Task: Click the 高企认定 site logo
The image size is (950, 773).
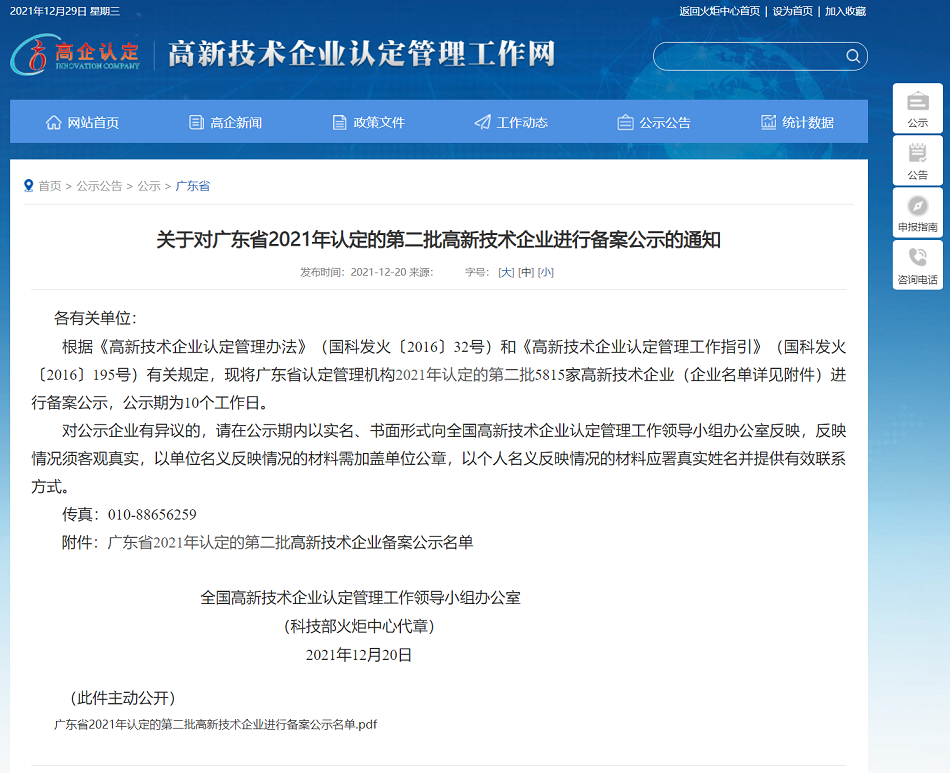Action: pos(76,55)
